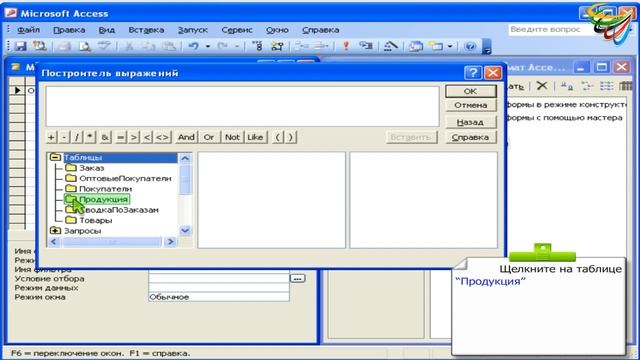Insert the minus operator button
Viewport: 640px width, 360px height.
[x=64, y=137]
